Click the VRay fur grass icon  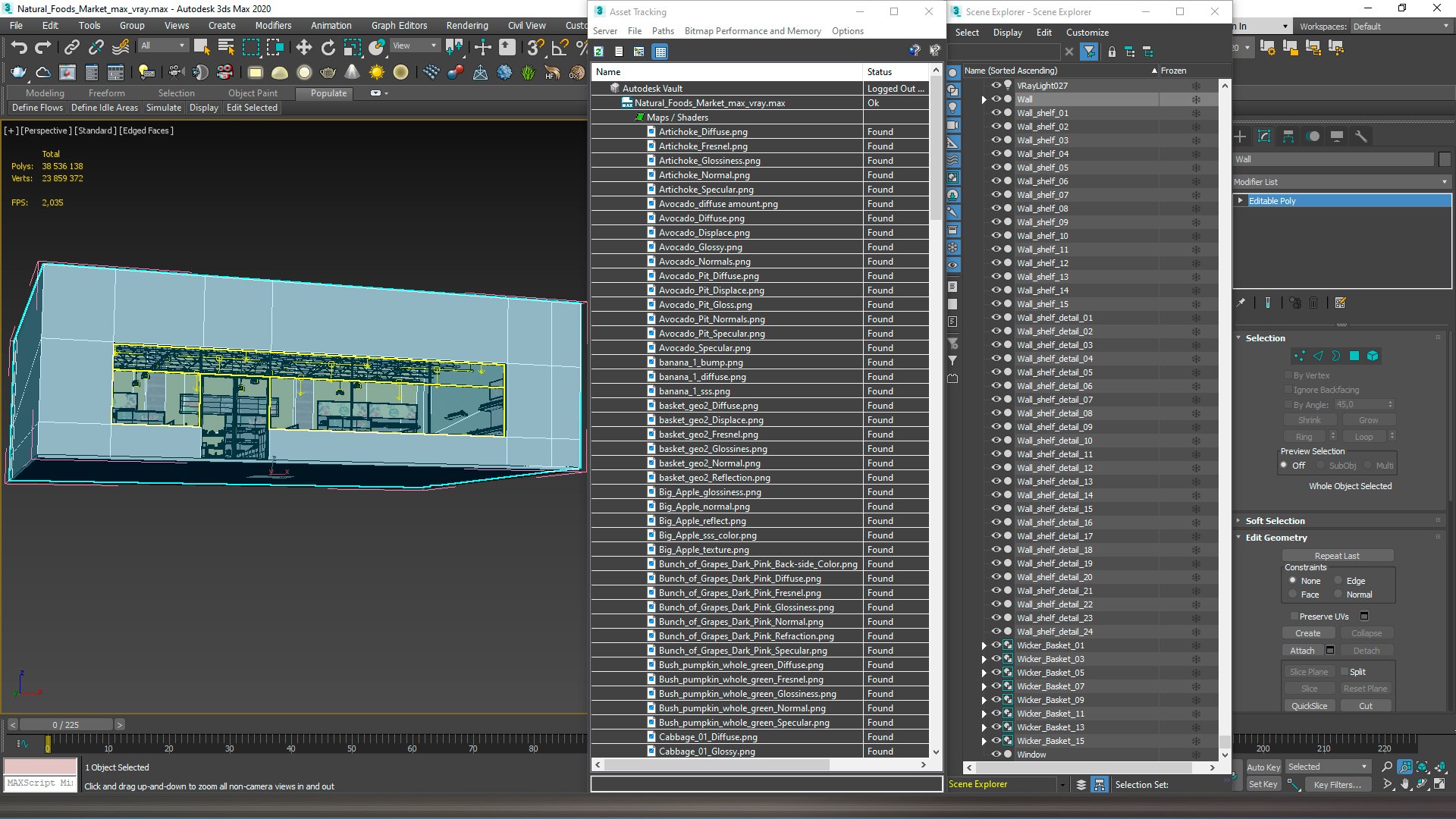pos(528,72)
